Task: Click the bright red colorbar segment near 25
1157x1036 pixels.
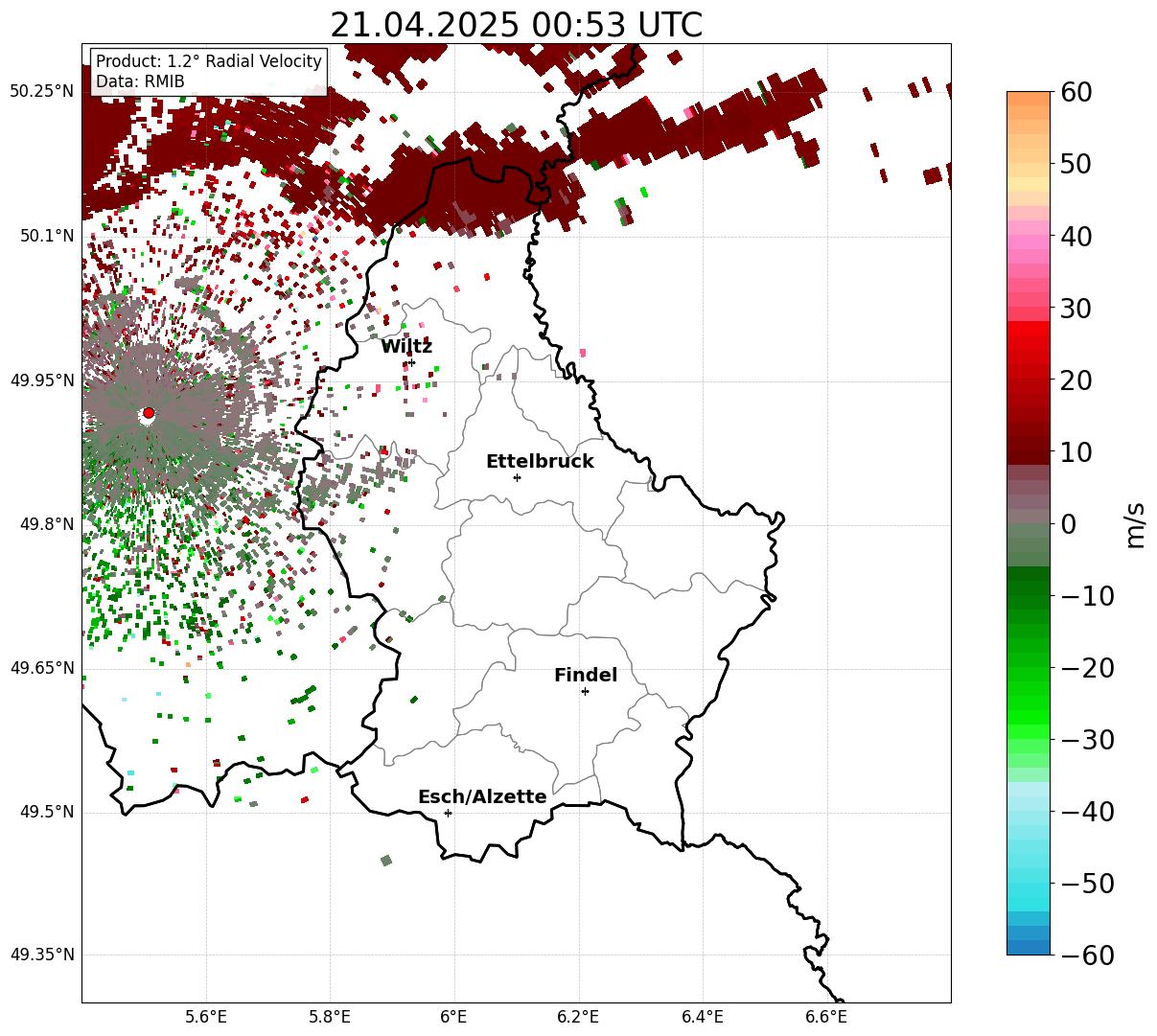Action: click(1029, 329)
